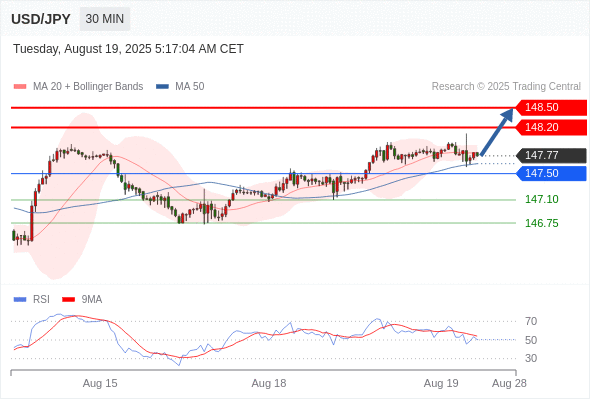
Task: Toggle the MA 50 legend entry
Action: pyautogui.click(x=180, y=87)
